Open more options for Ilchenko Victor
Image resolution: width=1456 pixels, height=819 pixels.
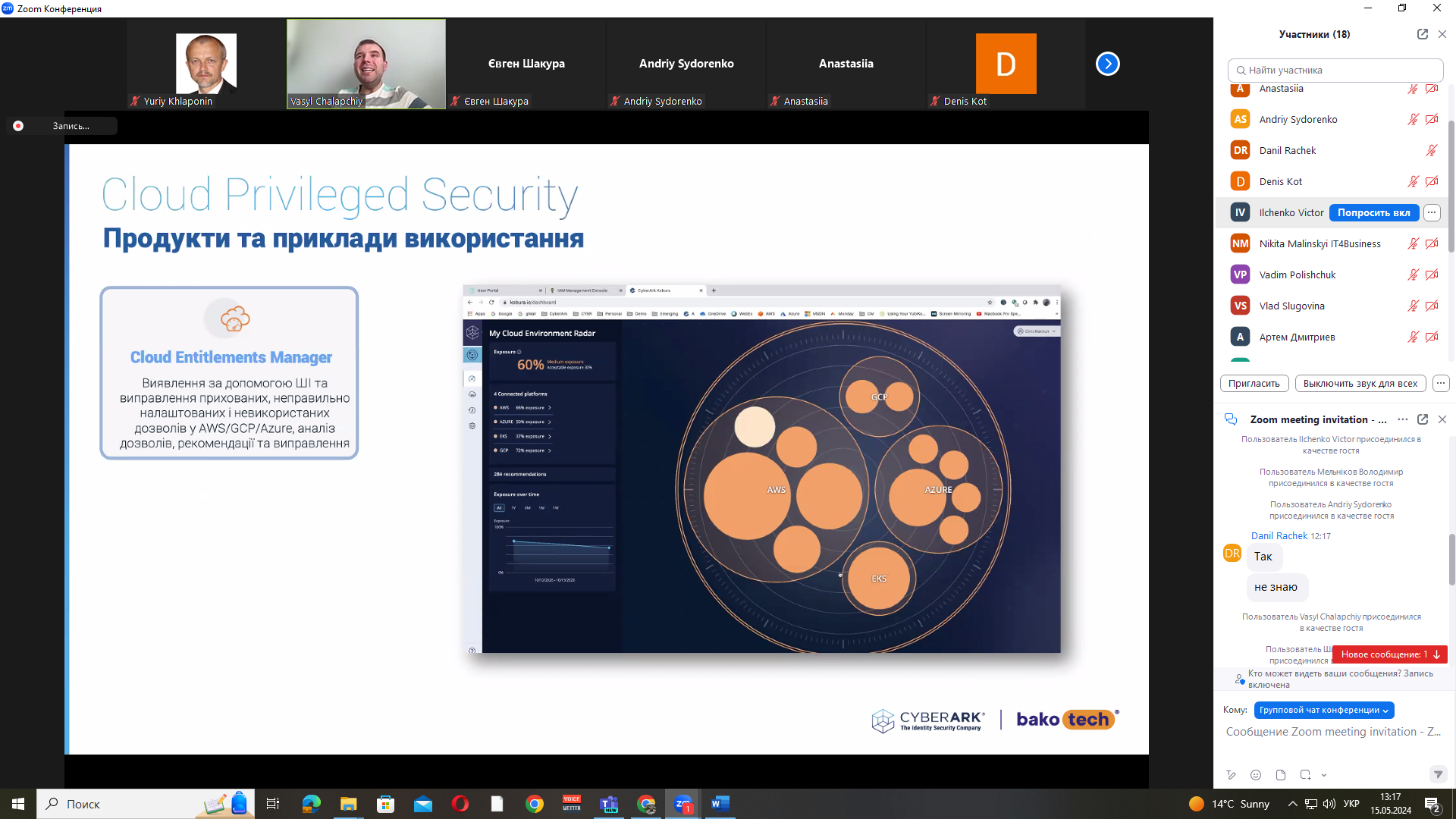1432,212
